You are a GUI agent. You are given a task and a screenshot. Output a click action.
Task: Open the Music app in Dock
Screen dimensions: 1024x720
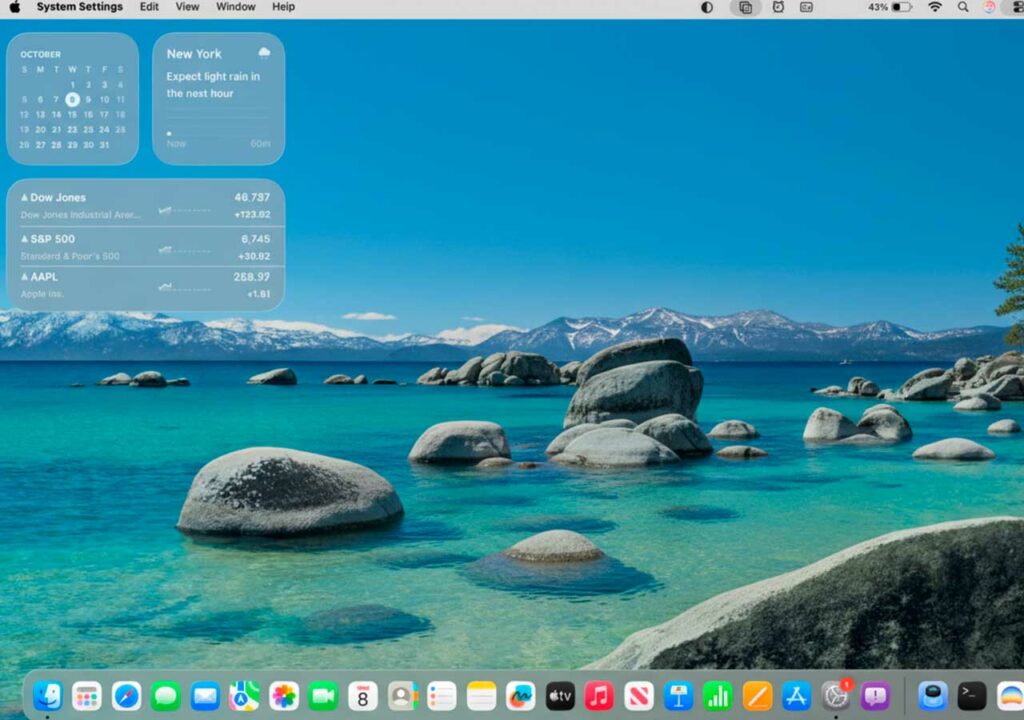(599, 695)
